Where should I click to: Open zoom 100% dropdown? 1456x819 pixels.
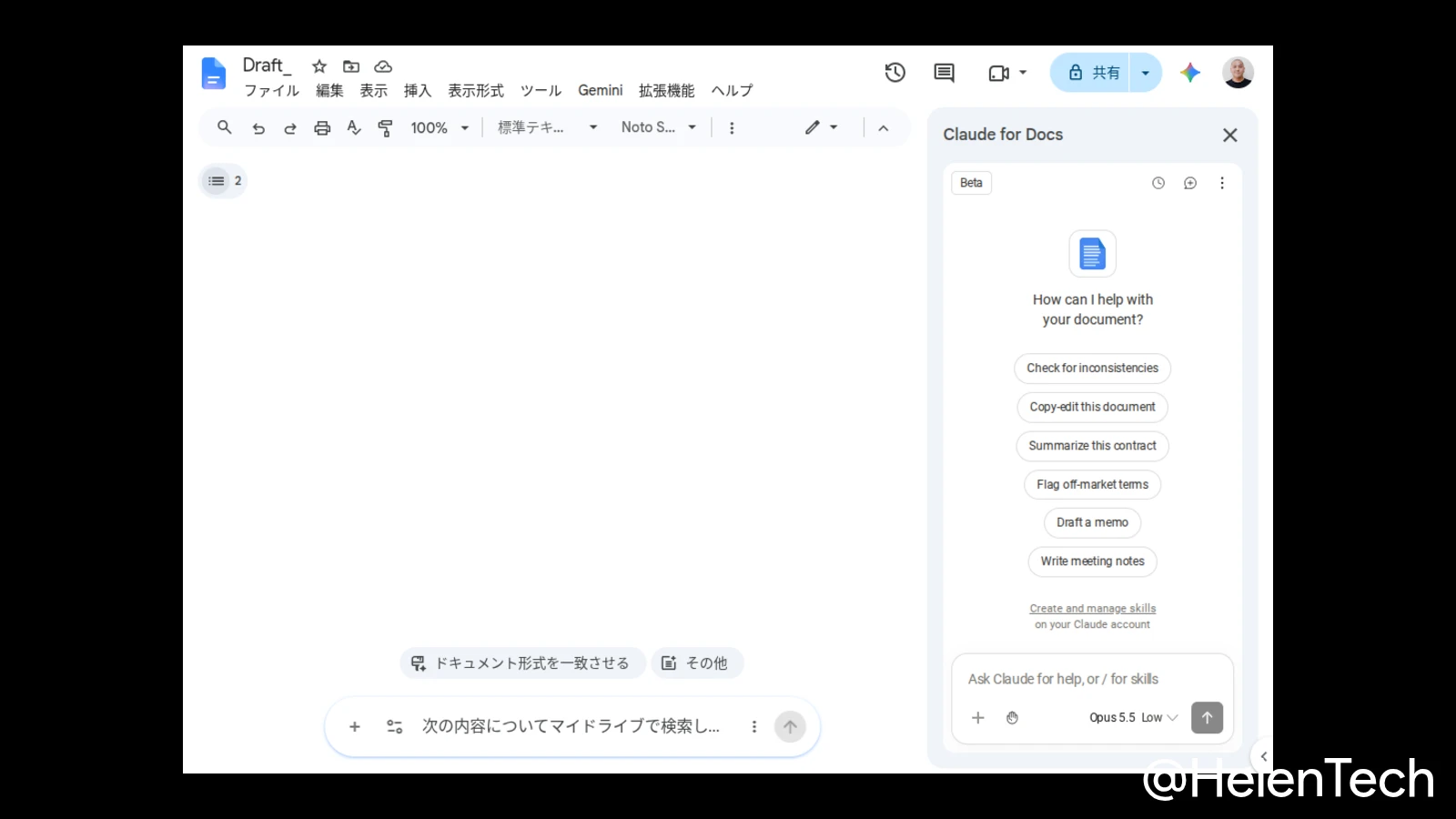coord(440,128)
